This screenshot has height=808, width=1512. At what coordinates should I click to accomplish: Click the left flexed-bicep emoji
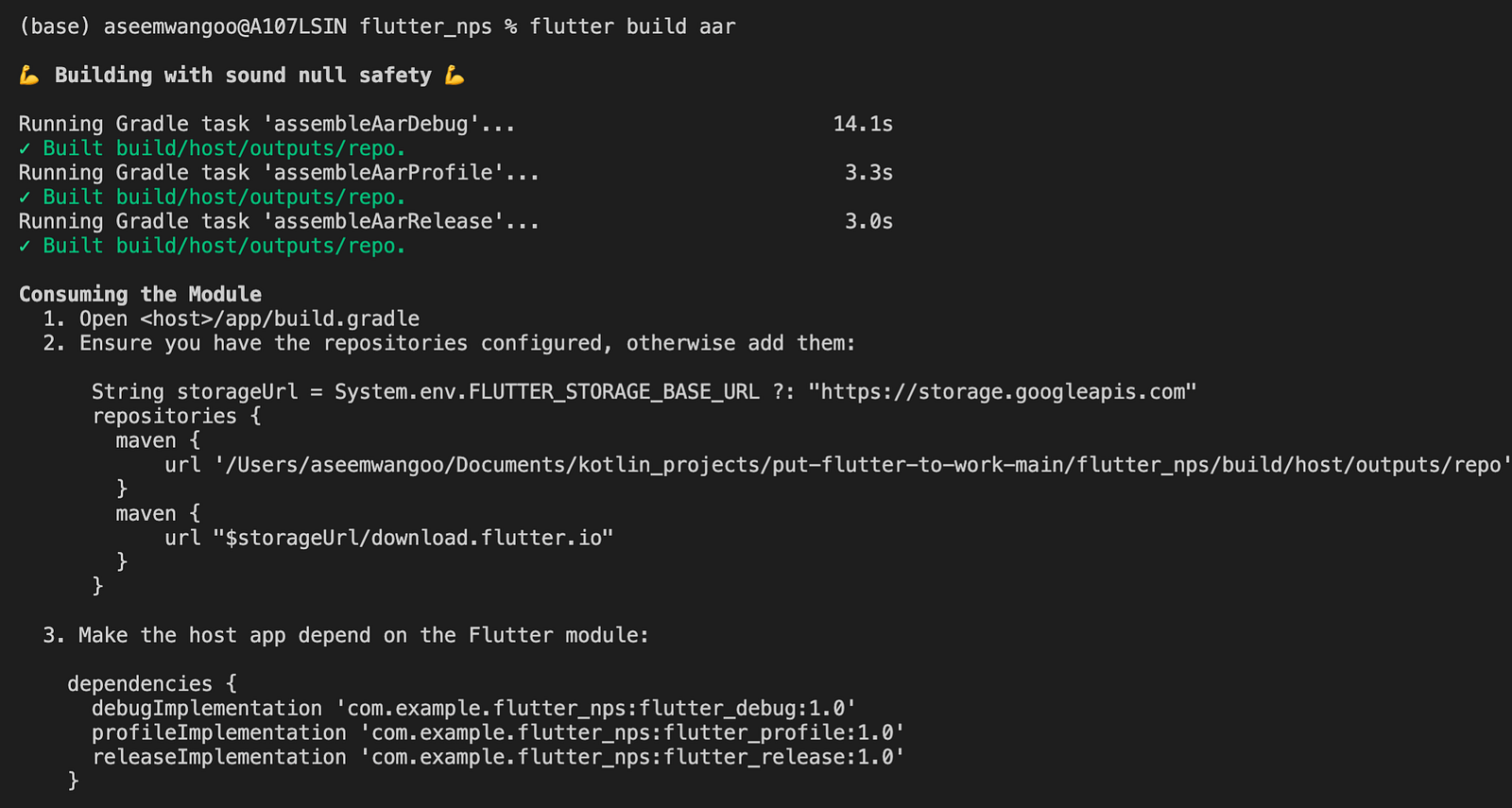click(x=29, y=76)
